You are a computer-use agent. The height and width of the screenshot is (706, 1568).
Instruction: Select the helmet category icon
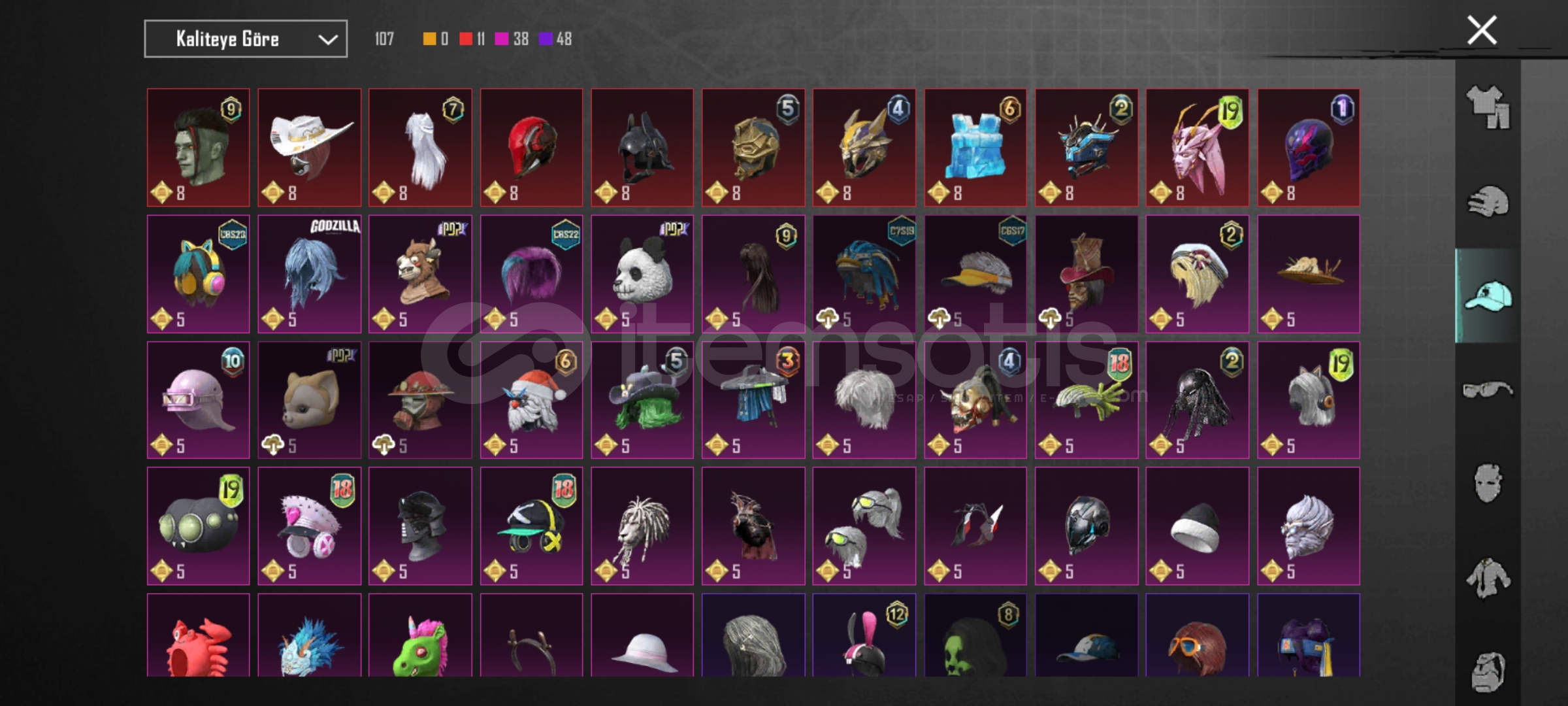click(1488, 201)
